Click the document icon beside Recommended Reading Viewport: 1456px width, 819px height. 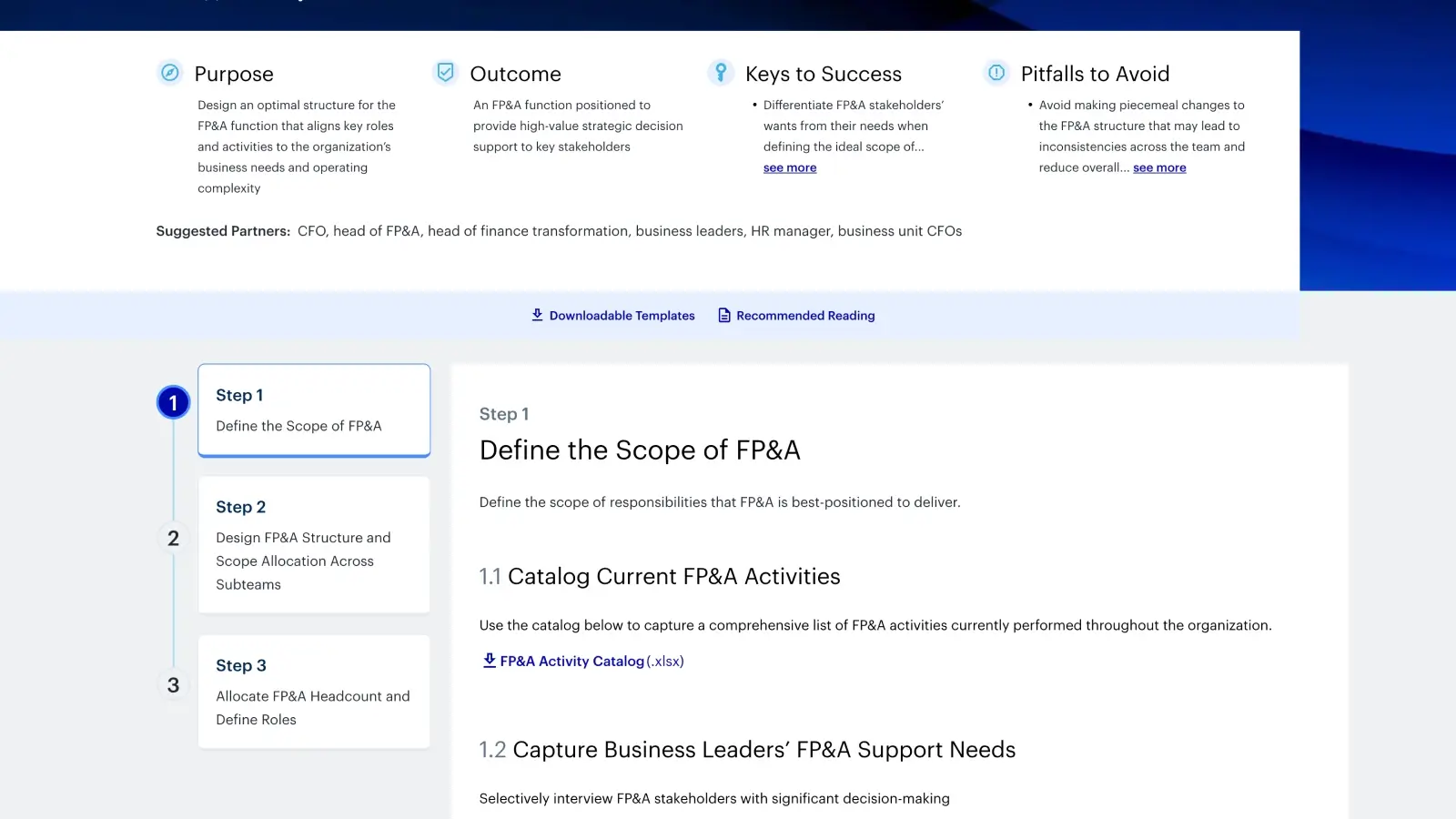pos(723,315)
